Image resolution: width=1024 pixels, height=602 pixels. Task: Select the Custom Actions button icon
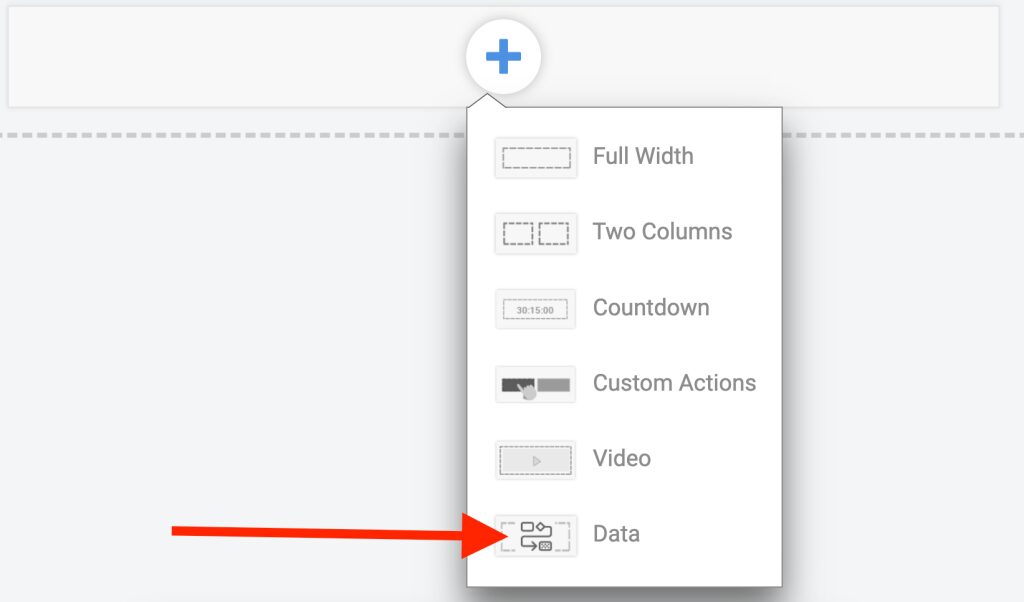536,384
